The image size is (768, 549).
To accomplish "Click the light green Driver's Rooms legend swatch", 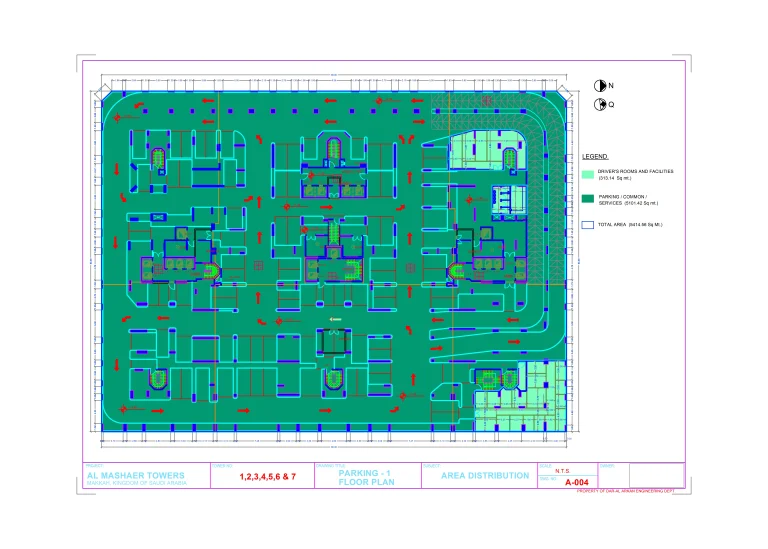I will (588, 174).
